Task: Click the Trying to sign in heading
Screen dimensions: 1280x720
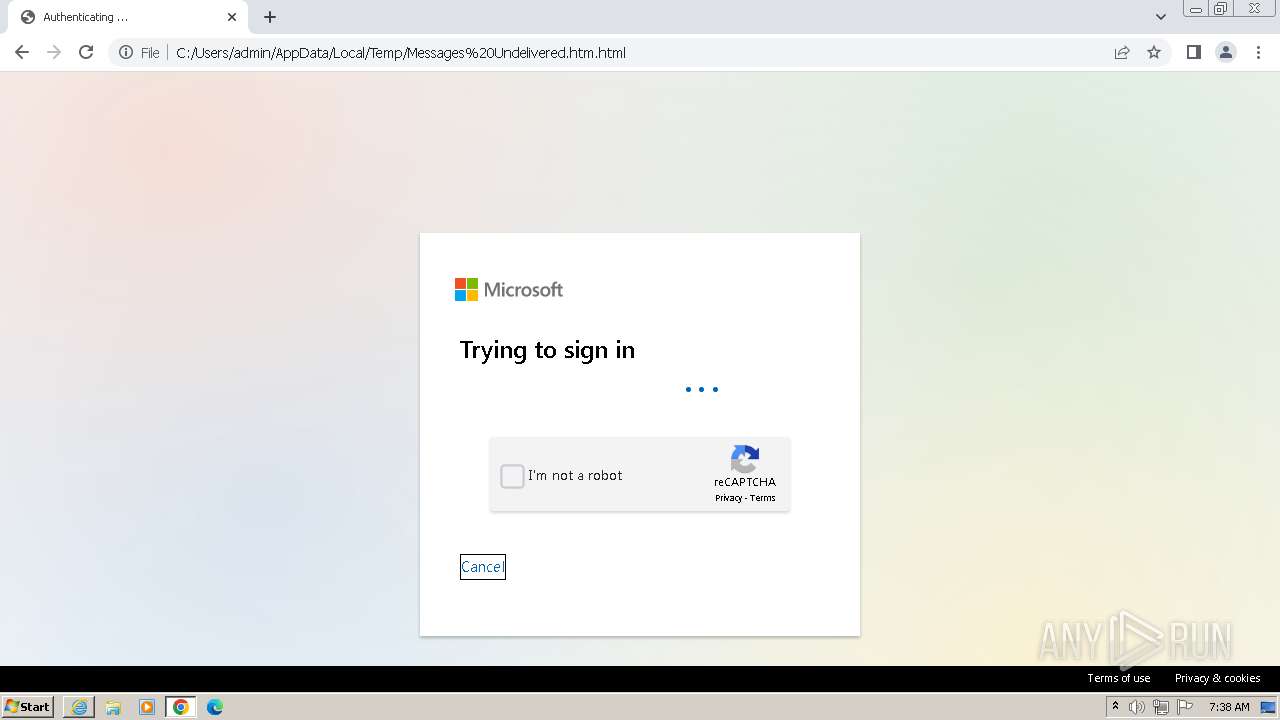Action: 547,350
